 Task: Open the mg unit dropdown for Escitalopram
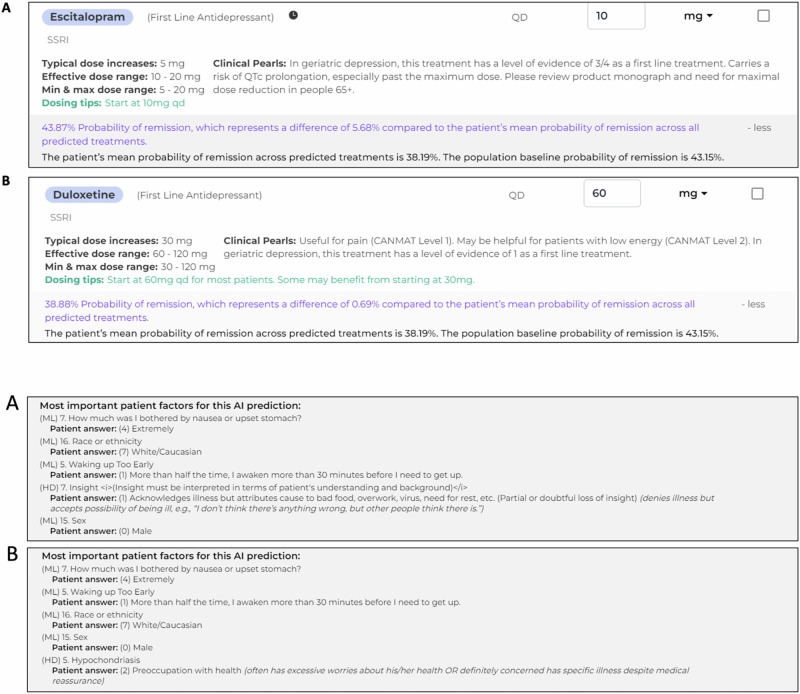tap(697, 16)
